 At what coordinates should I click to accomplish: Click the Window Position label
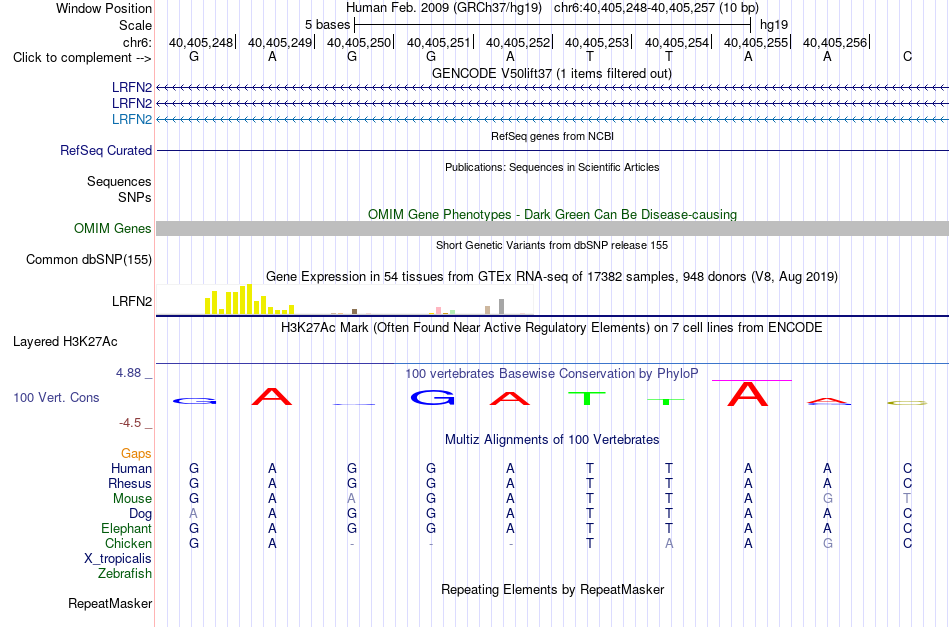(104, 8)
